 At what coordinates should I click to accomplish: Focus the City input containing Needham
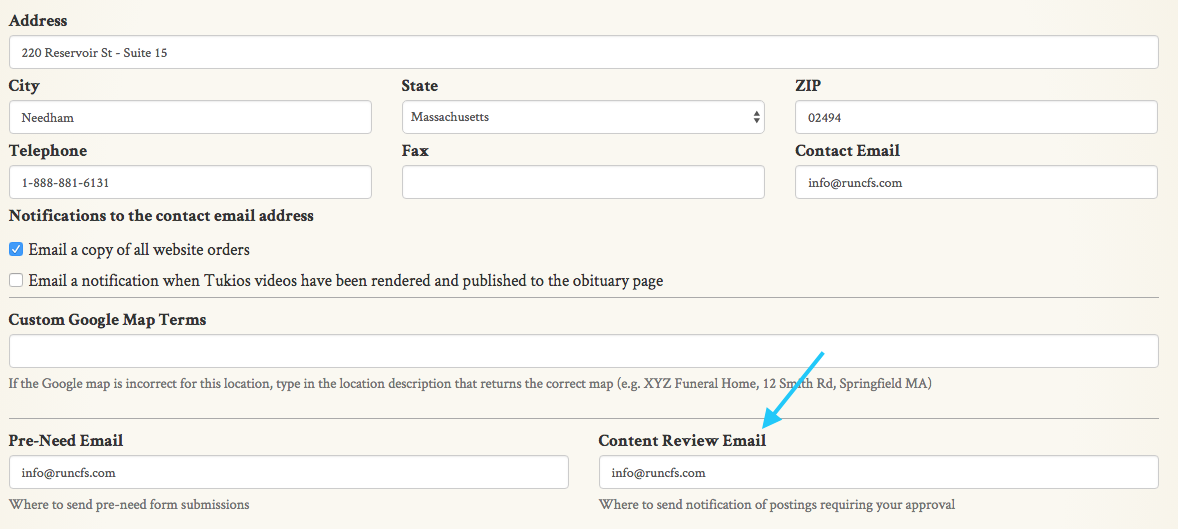click(190, 117)
